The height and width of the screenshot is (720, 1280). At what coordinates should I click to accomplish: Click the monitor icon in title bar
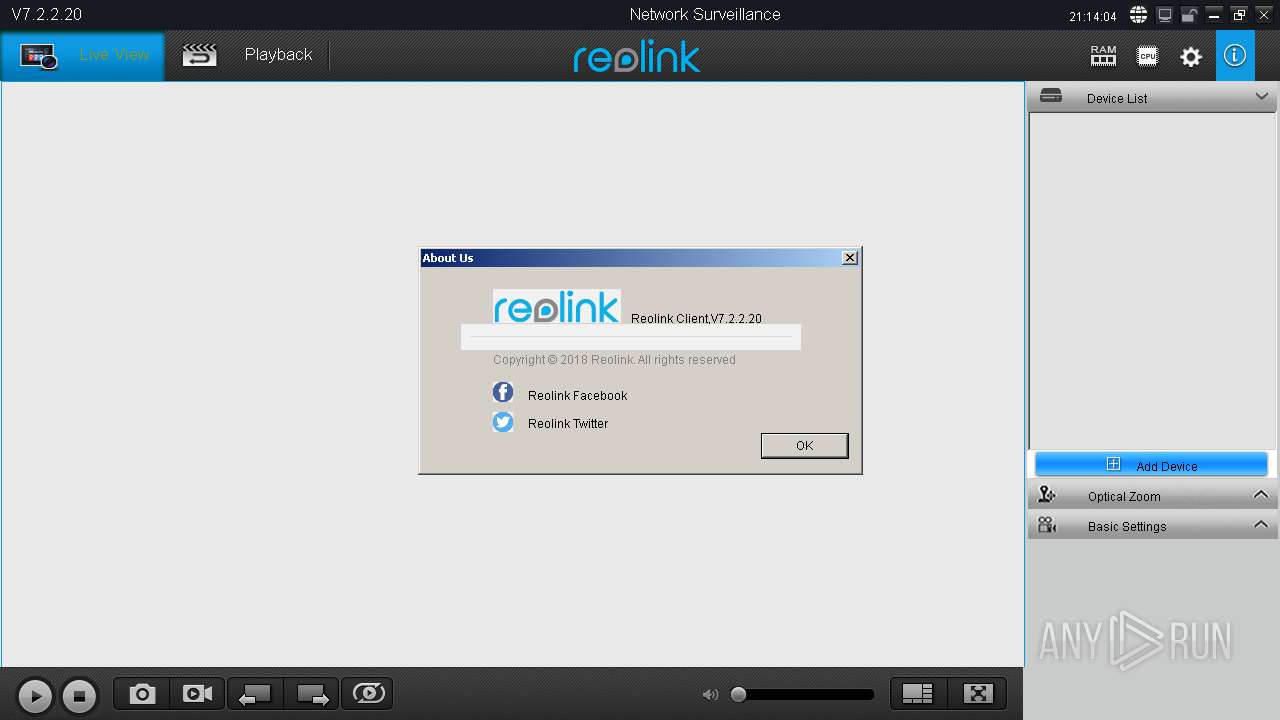tap(1165, 15)
